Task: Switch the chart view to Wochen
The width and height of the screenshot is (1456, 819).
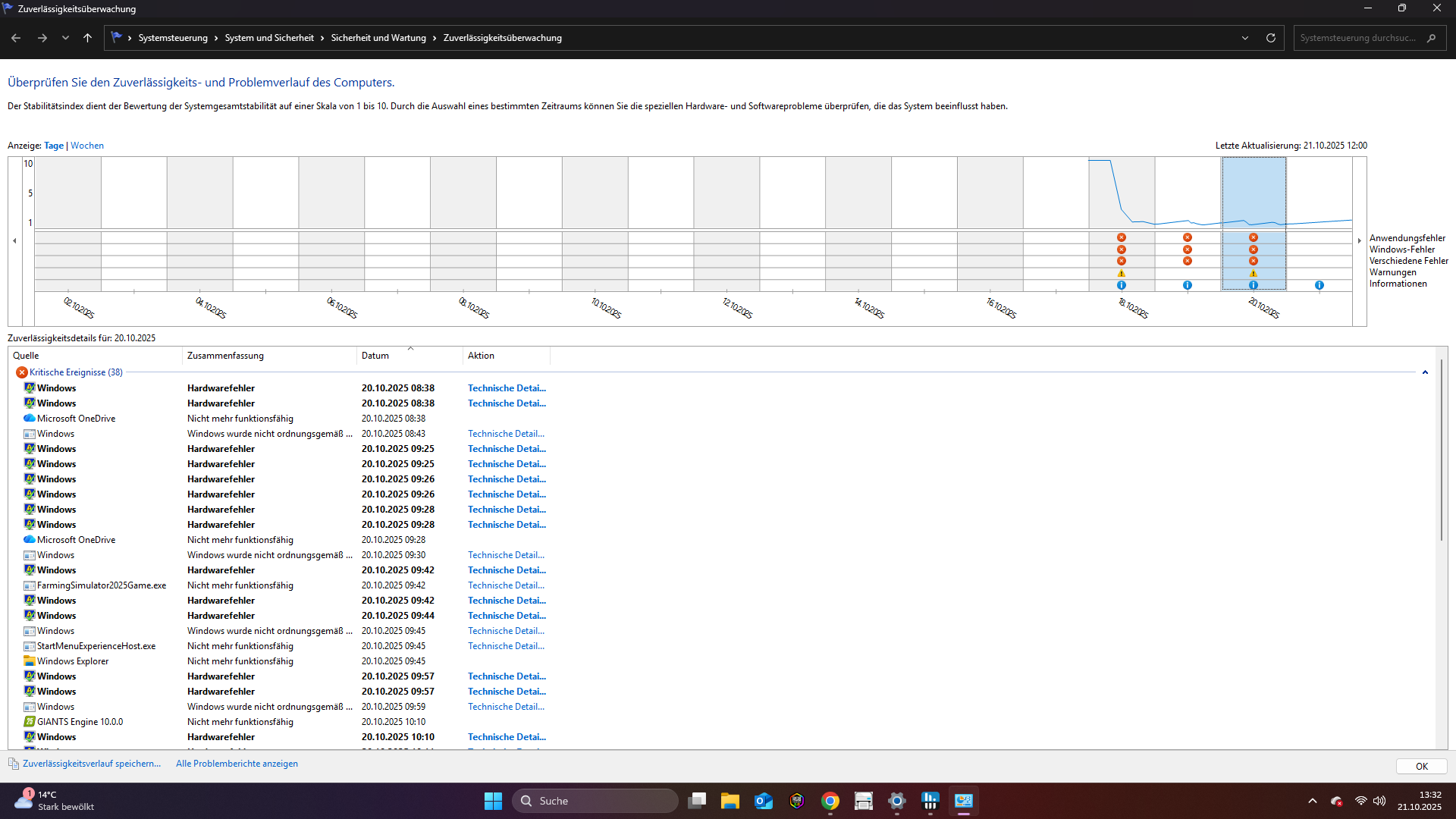Action: point(87,146)
